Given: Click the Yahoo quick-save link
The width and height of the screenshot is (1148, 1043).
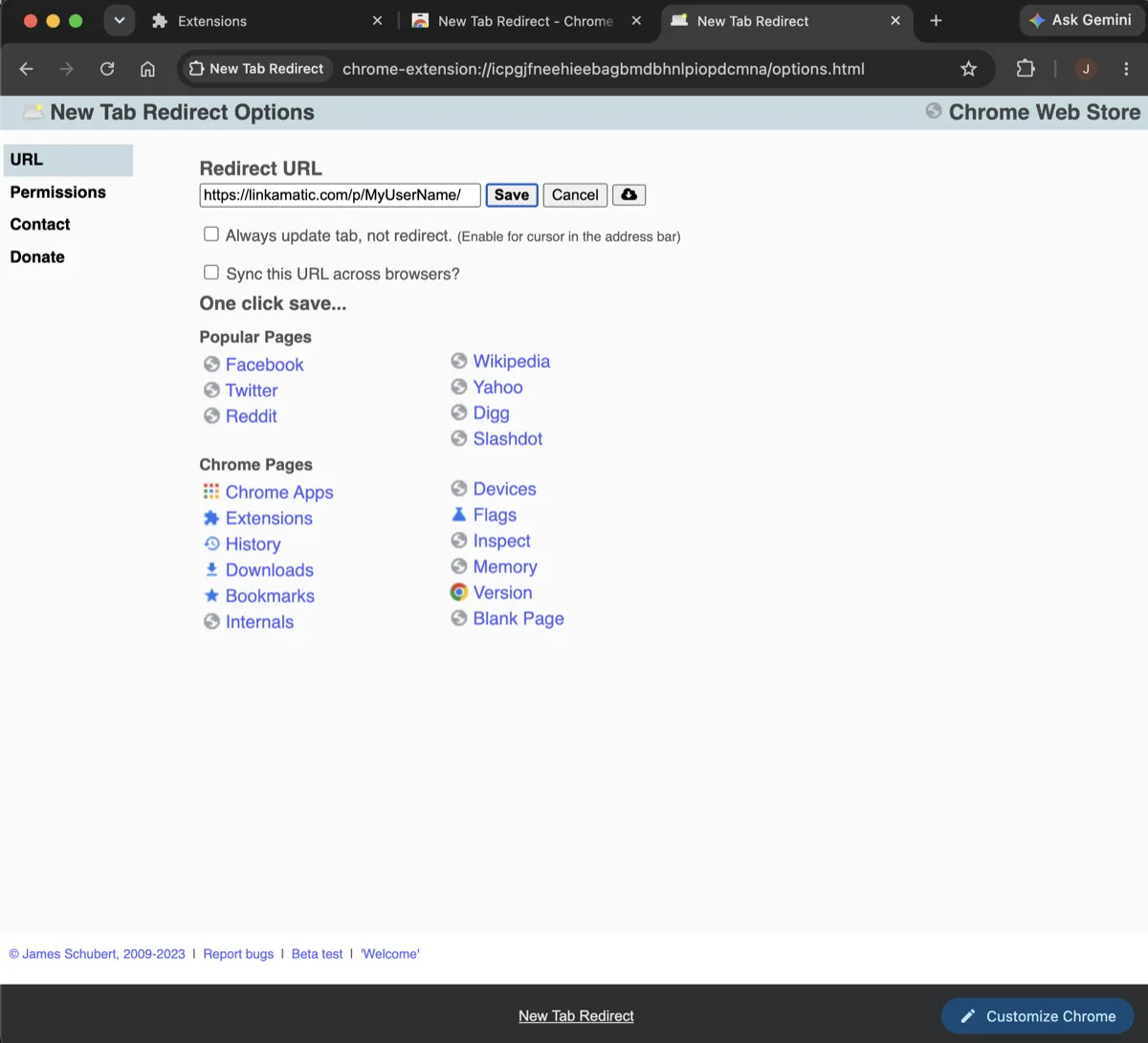Looking at the screenshot, I should click(x=497, y=387).
